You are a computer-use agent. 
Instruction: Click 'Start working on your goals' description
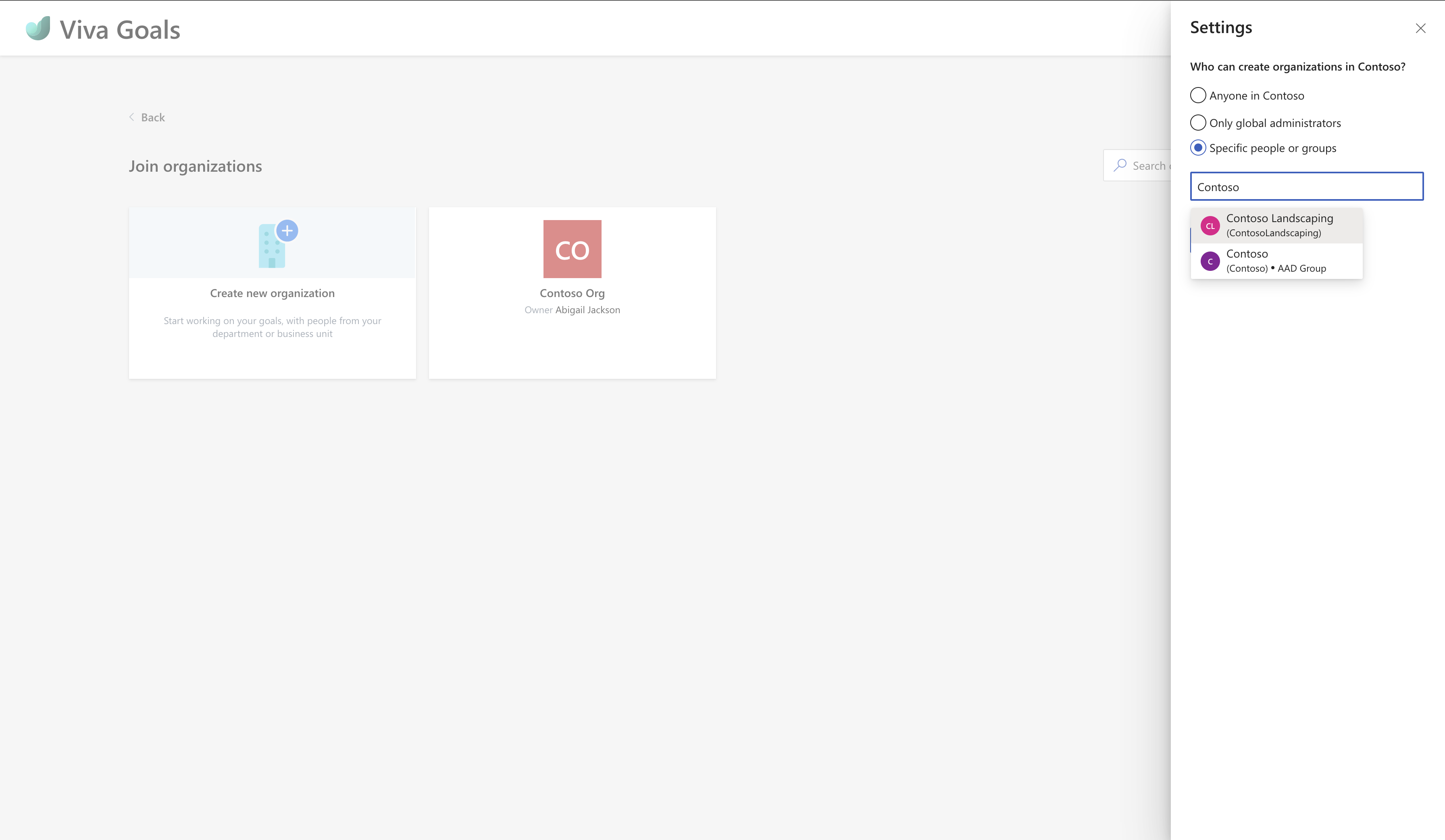(x=273, y=327)
